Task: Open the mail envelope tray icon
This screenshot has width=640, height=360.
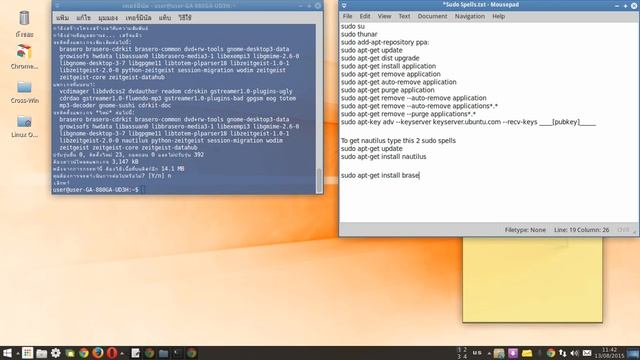Action: coord(587,353)
